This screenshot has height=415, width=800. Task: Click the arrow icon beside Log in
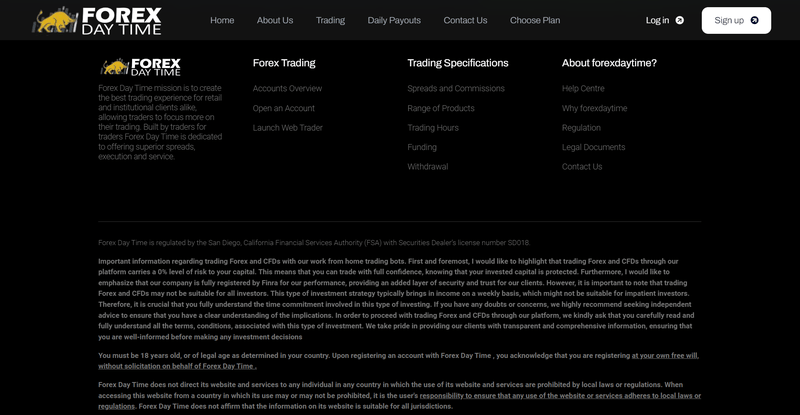pos(680,20)
